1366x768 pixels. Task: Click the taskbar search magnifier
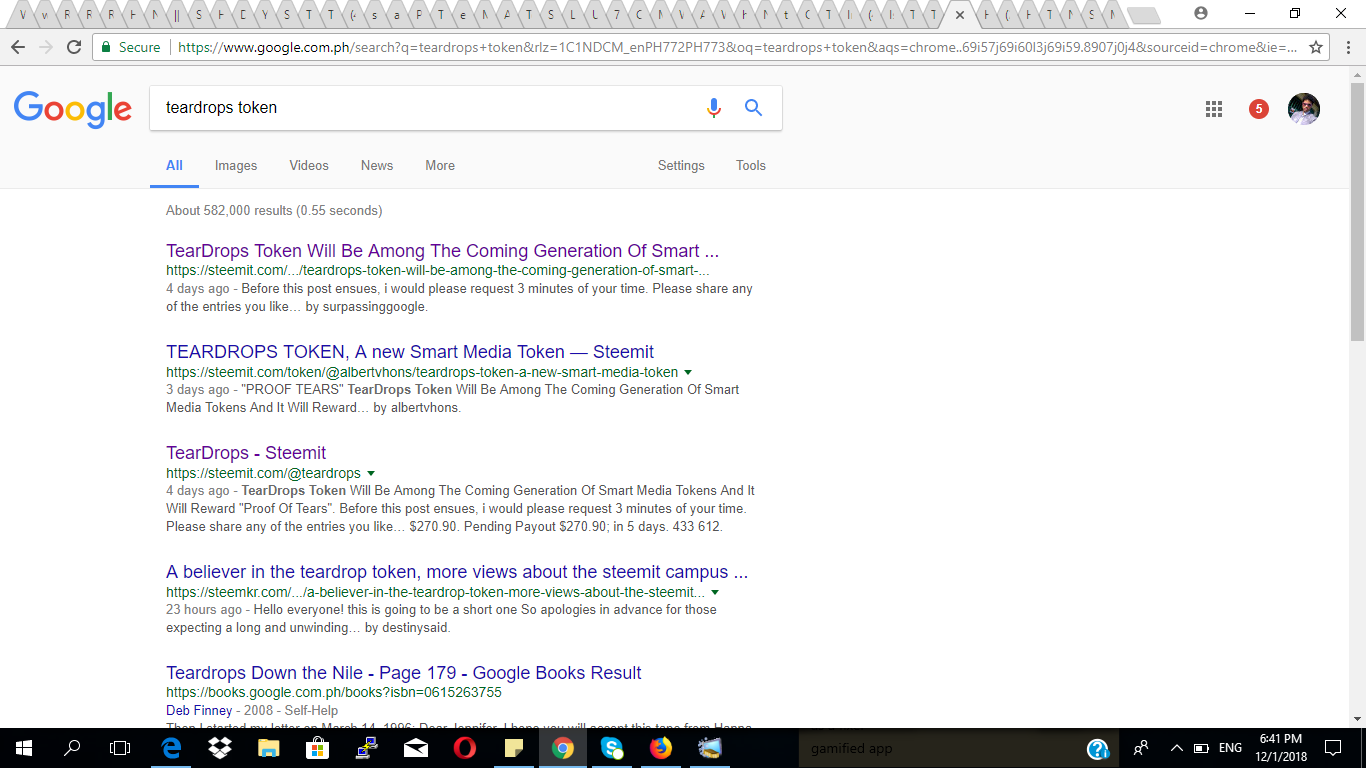pos(72,748)
